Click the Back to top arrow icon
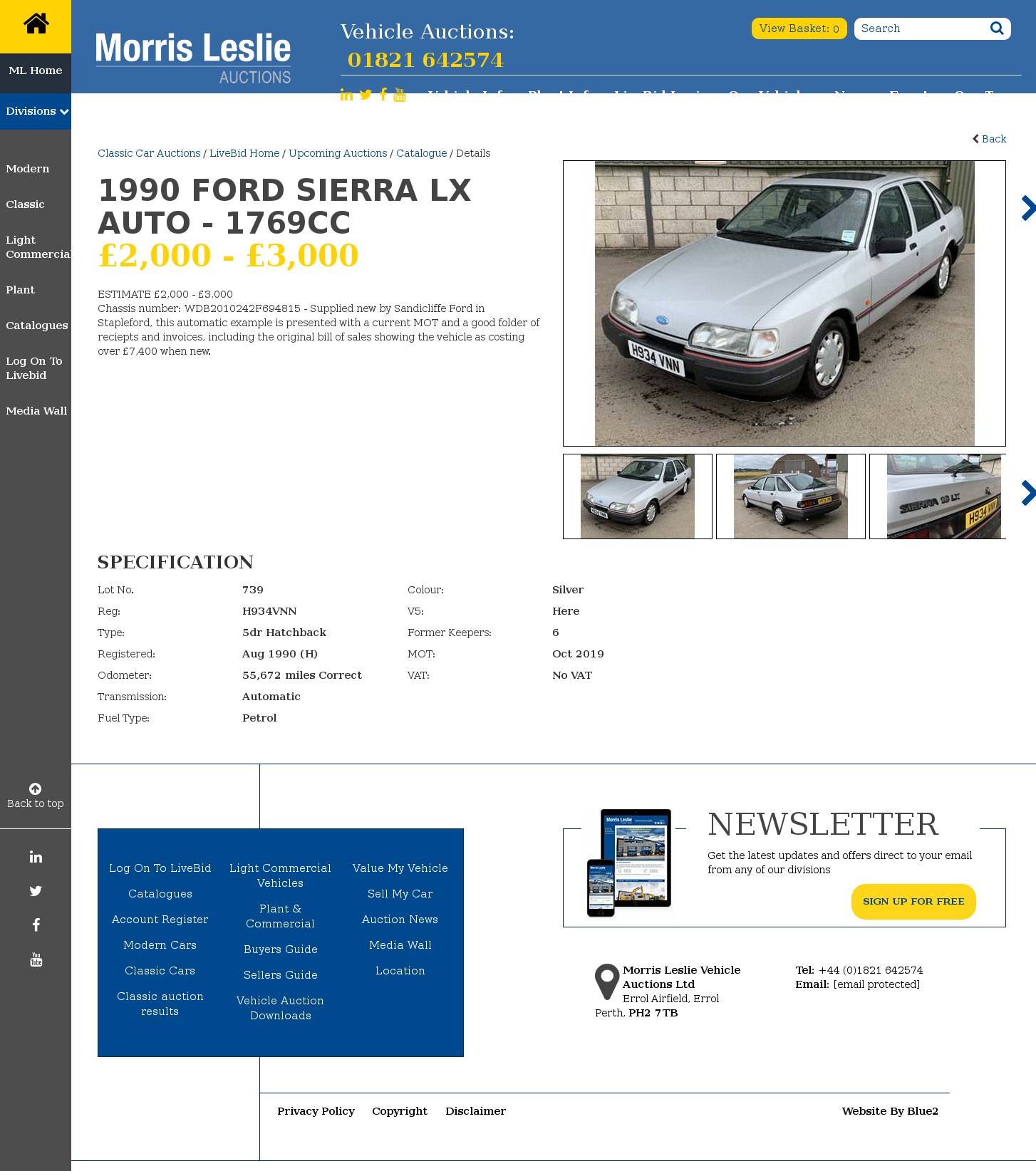Screen dimensions: 1036x1171 coord(35,789)
